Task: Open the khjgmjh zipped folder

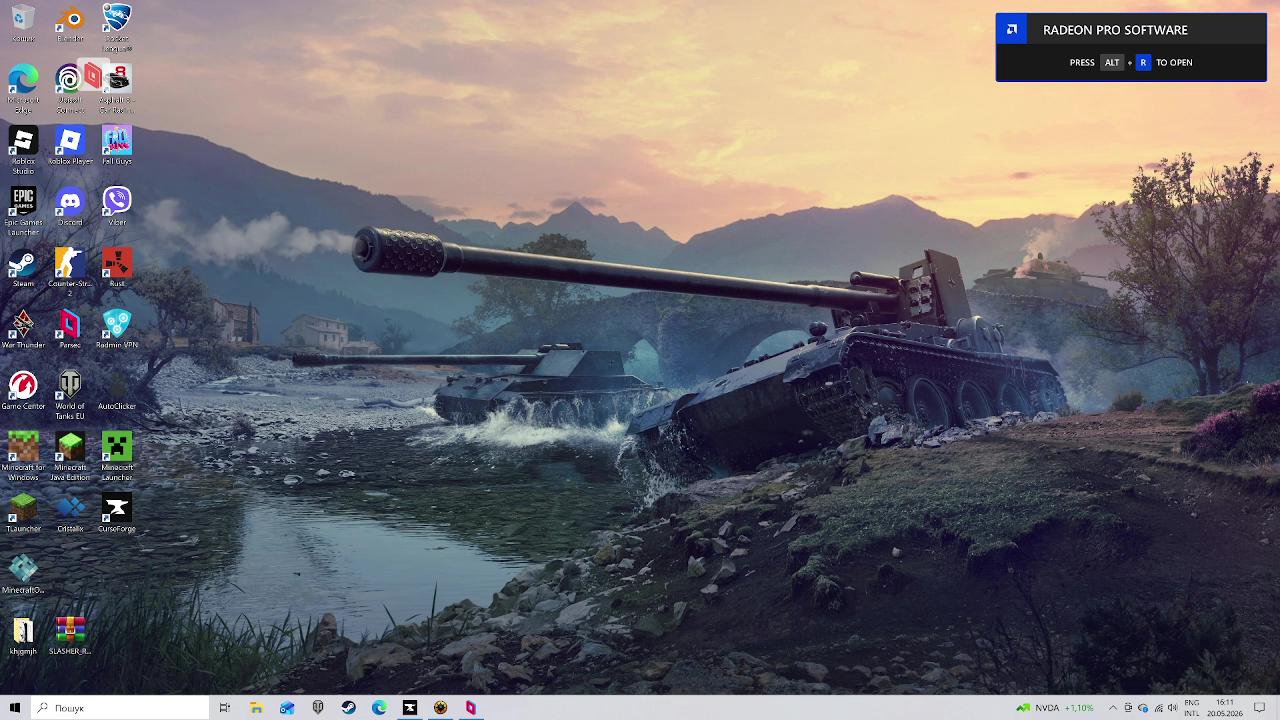Action: tap(23, 635)
